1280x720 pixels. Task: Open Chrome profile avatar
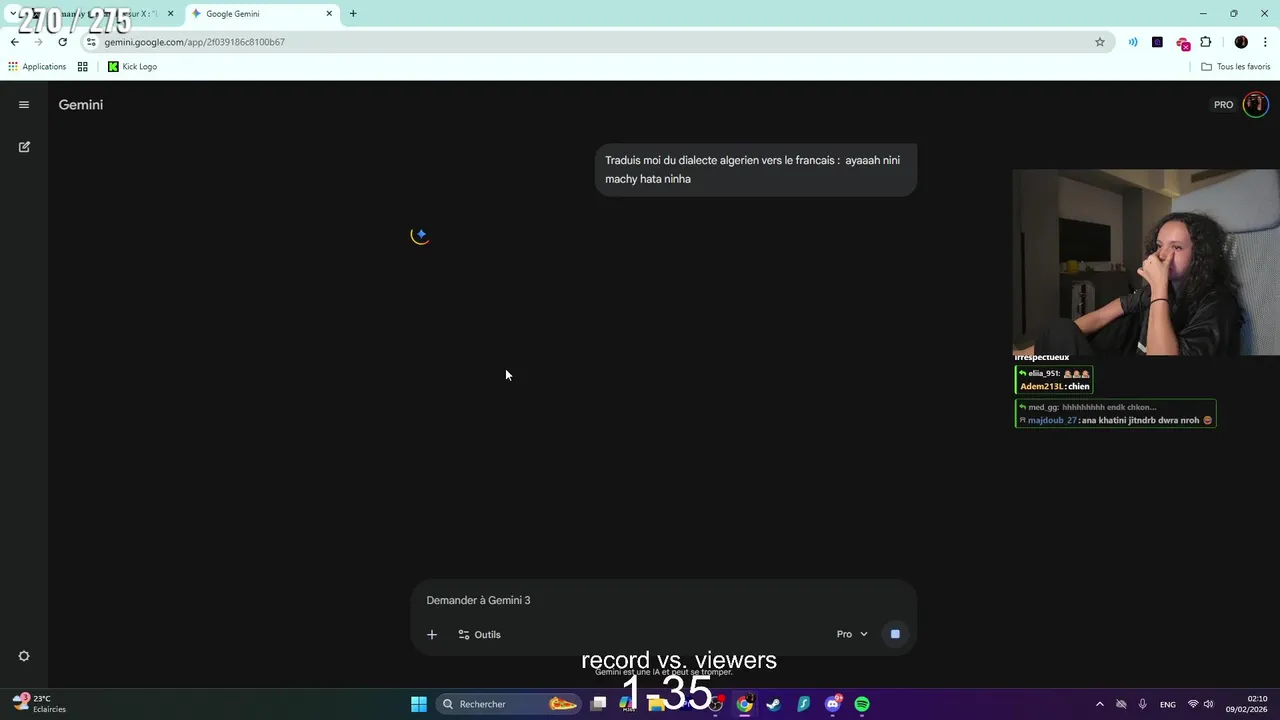pyautogui.click(x=1241, y=42)
